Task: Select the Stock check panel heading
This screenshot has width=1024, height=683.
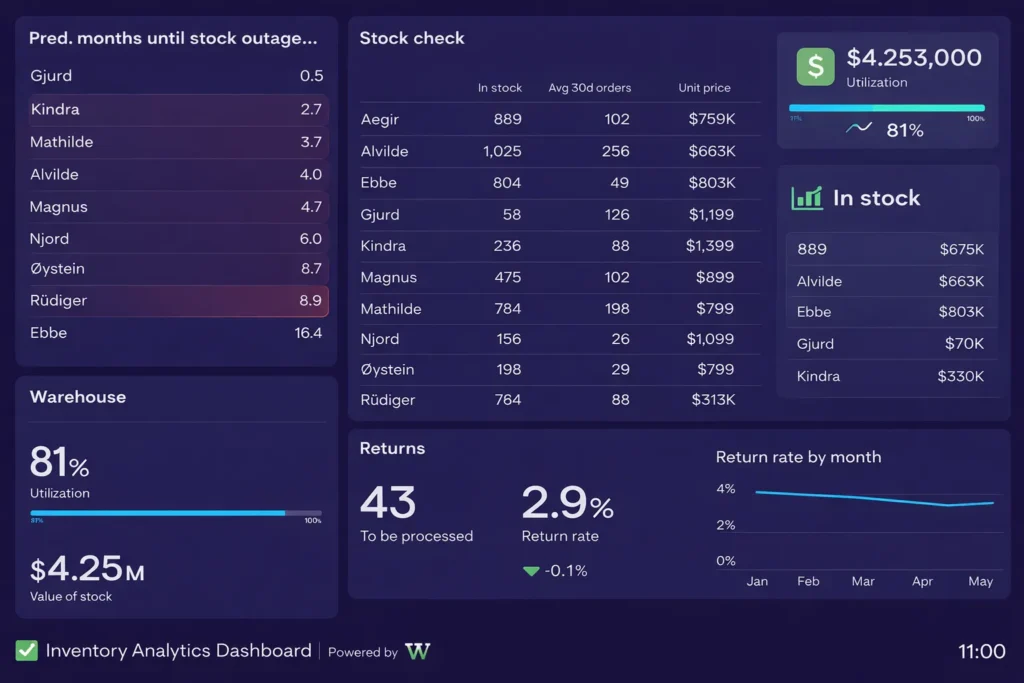Action: pyautogui.click(x=412, y=38)
